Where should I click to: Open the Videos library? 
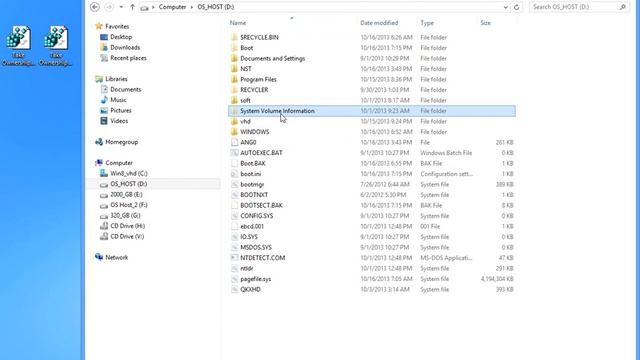(x=119, y=121)
